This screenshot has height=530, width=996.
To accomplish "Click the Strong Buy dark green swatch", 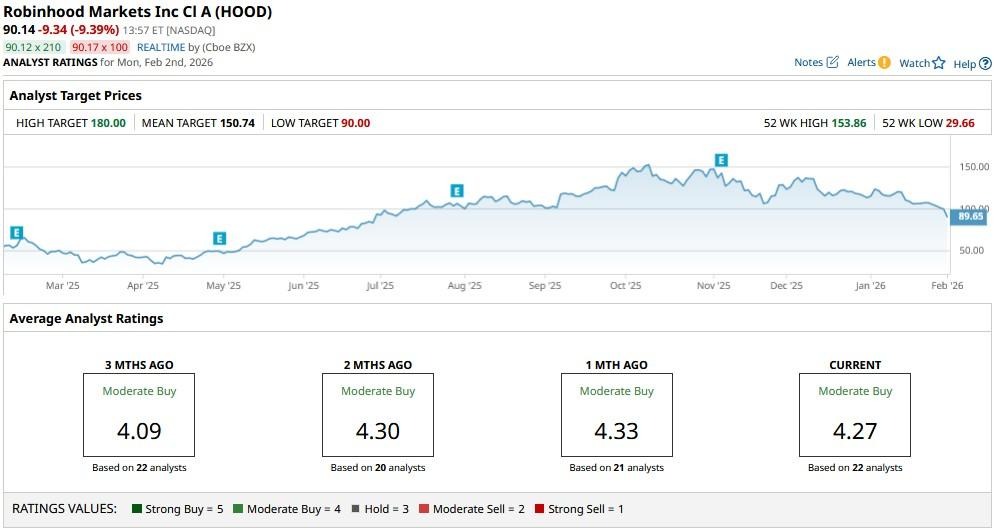I will (x=137, y=509).
